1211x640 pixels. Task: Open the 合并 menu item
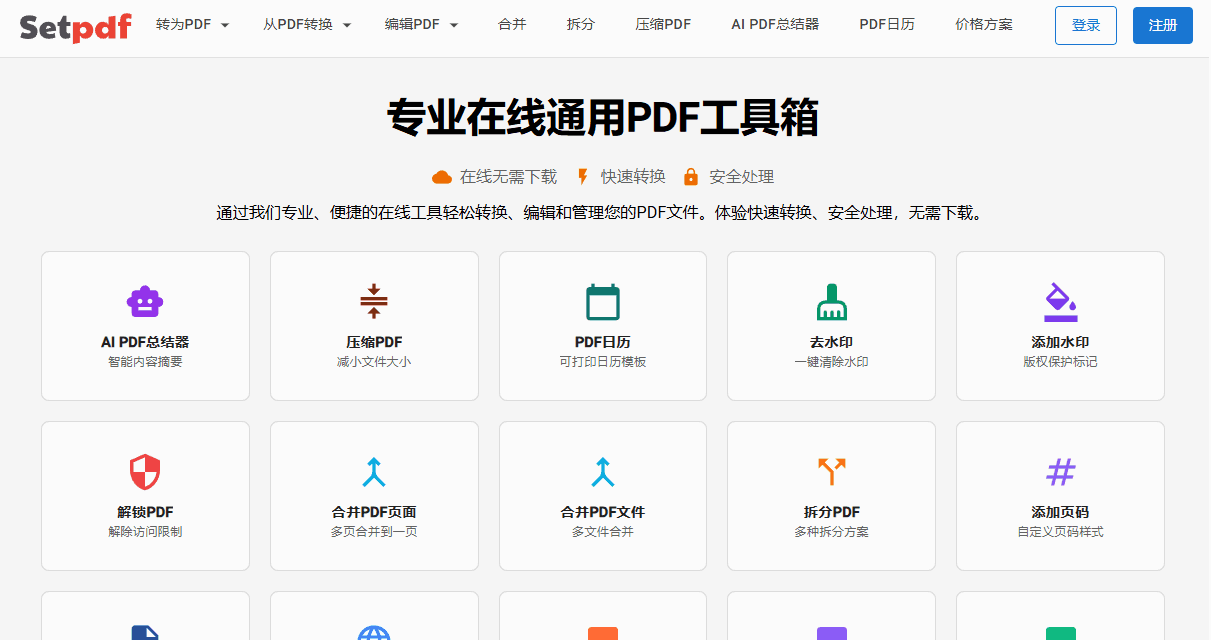(512, 25)
